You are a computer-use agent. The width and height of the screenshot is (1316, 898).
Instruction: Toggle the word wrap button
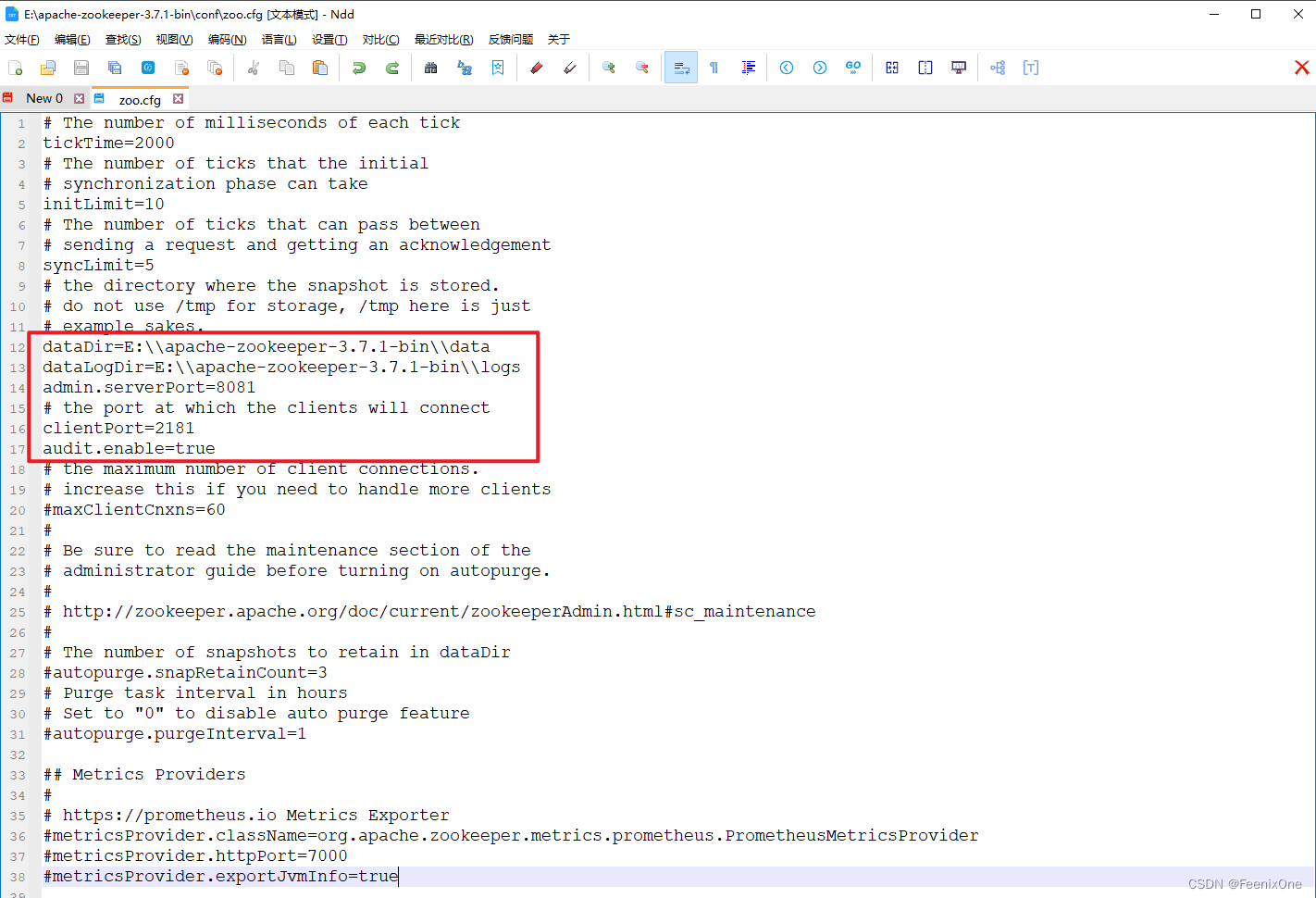click(x=681, y=68)
